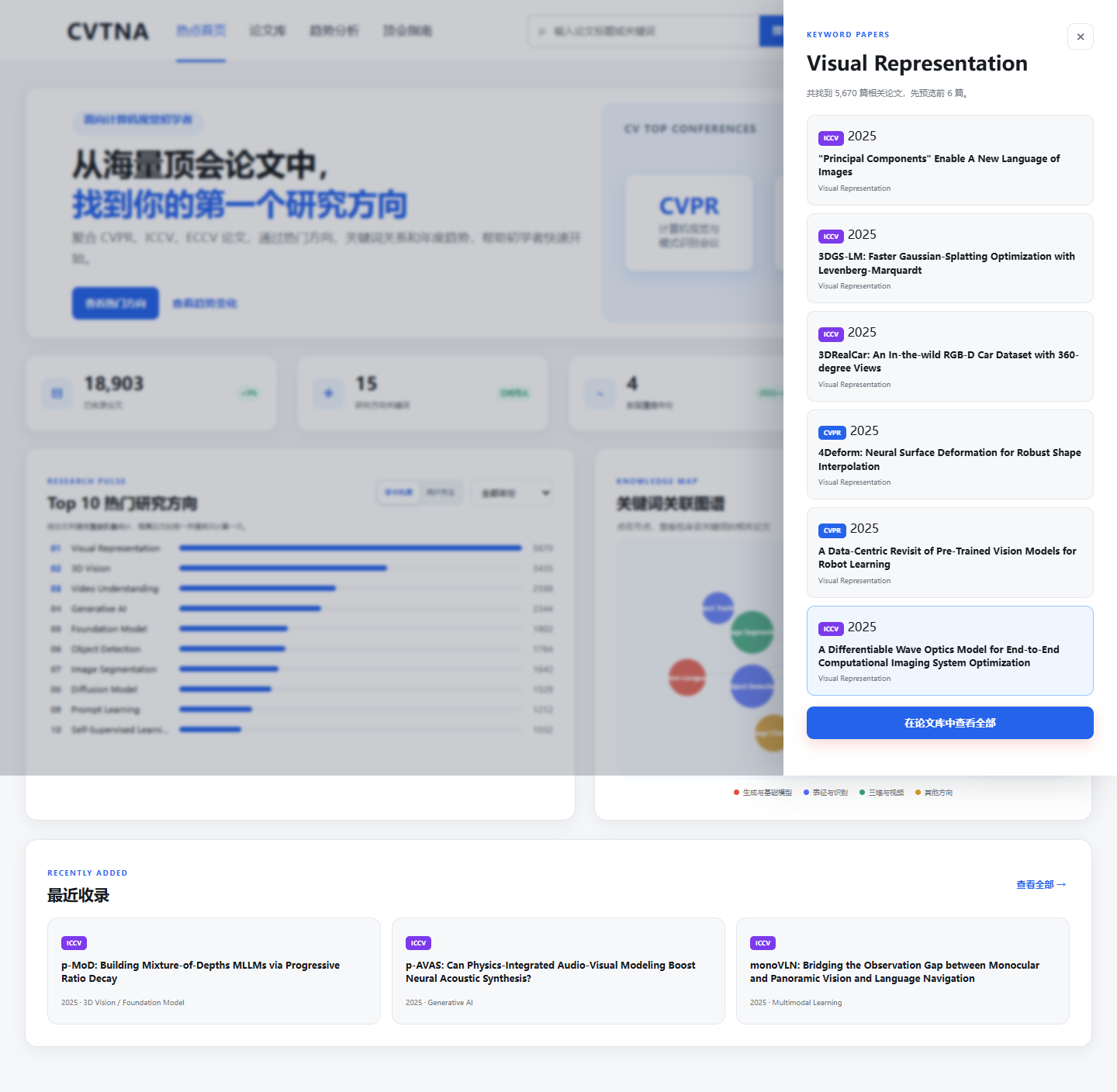Select the 3D Vision row in Top 10
1117x1092 pixels.
point(301,568)
